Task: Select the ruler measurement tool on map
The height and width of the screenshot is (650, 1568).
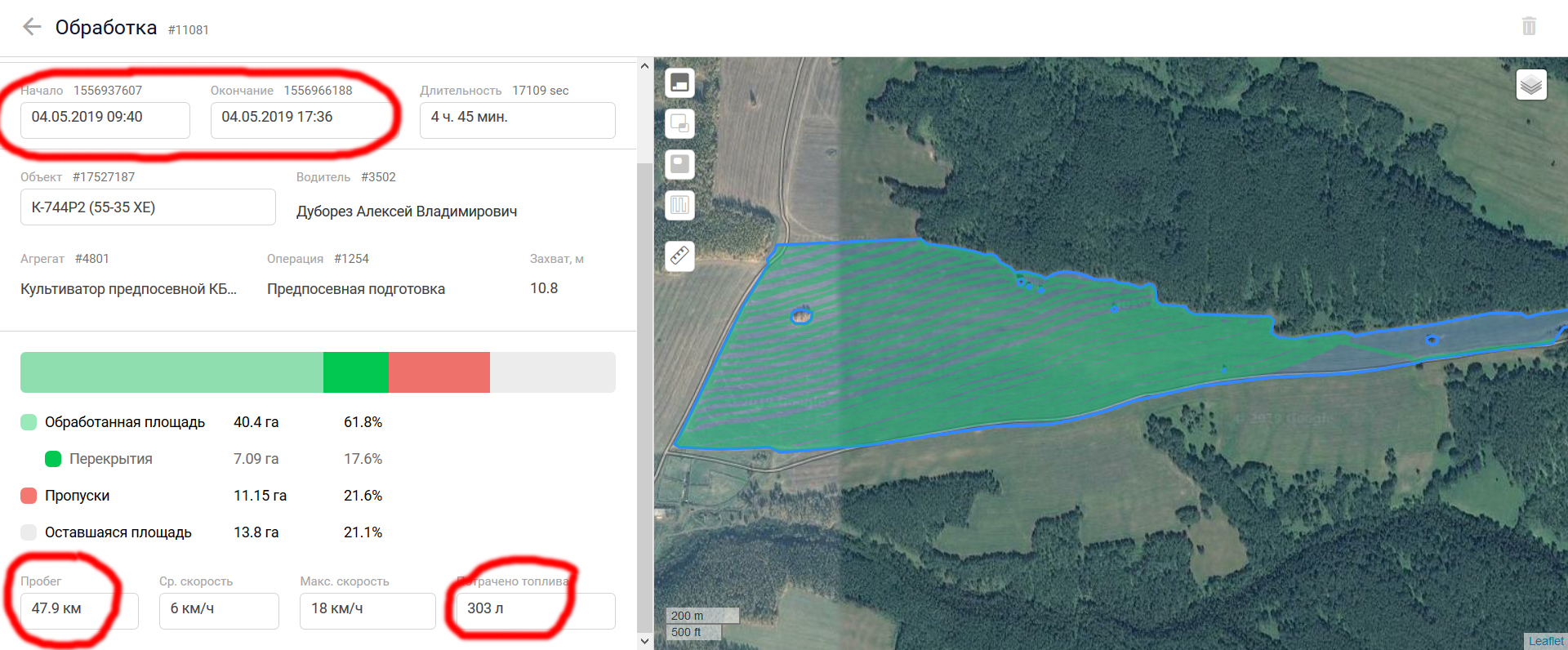Action: tap(679, 256)
